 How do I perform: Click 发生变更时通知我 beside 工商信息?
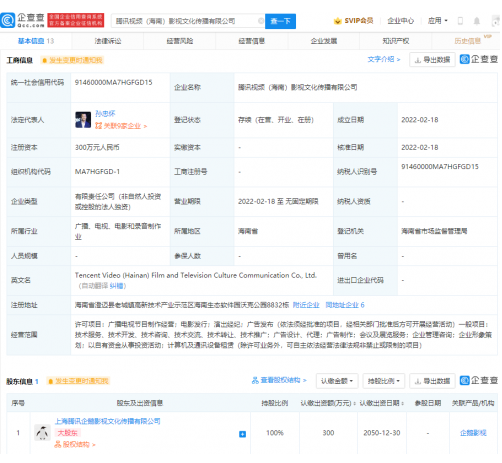click(72, 60)
